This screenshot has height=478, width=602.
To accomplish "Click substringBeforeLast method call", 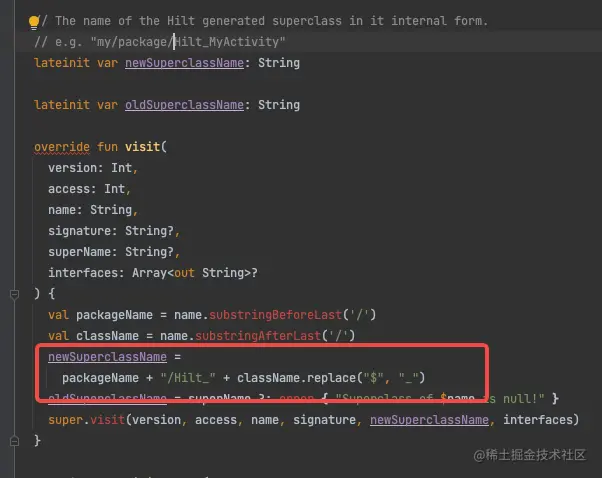I will click(x=275, y=315).
